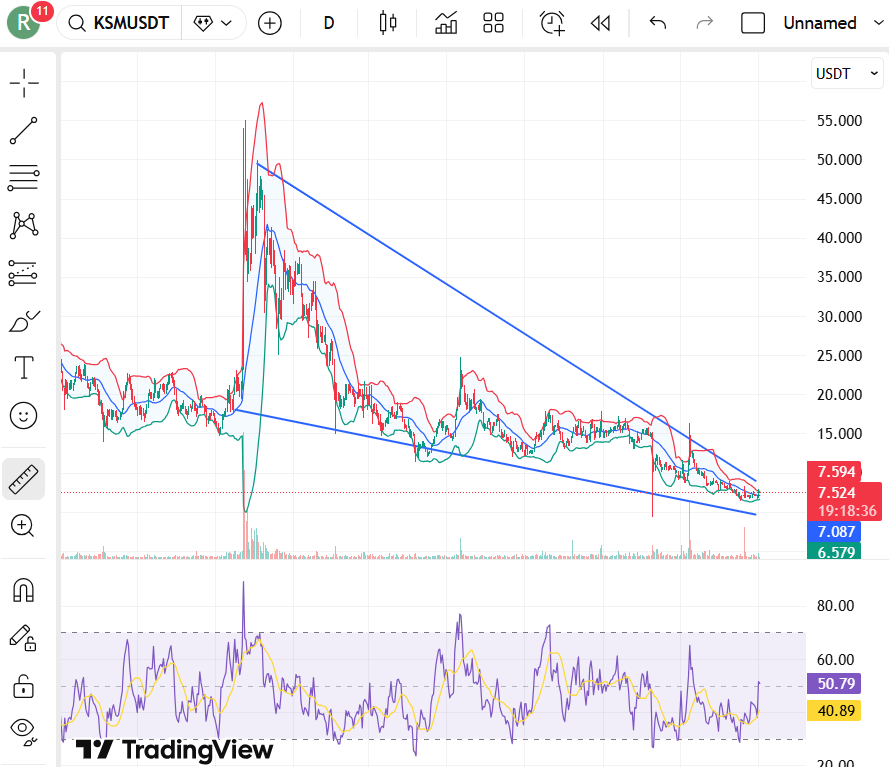Open the XABCD pattern tool
The width and height of the screenshot is (889, 767).
[x=24, y=226]
